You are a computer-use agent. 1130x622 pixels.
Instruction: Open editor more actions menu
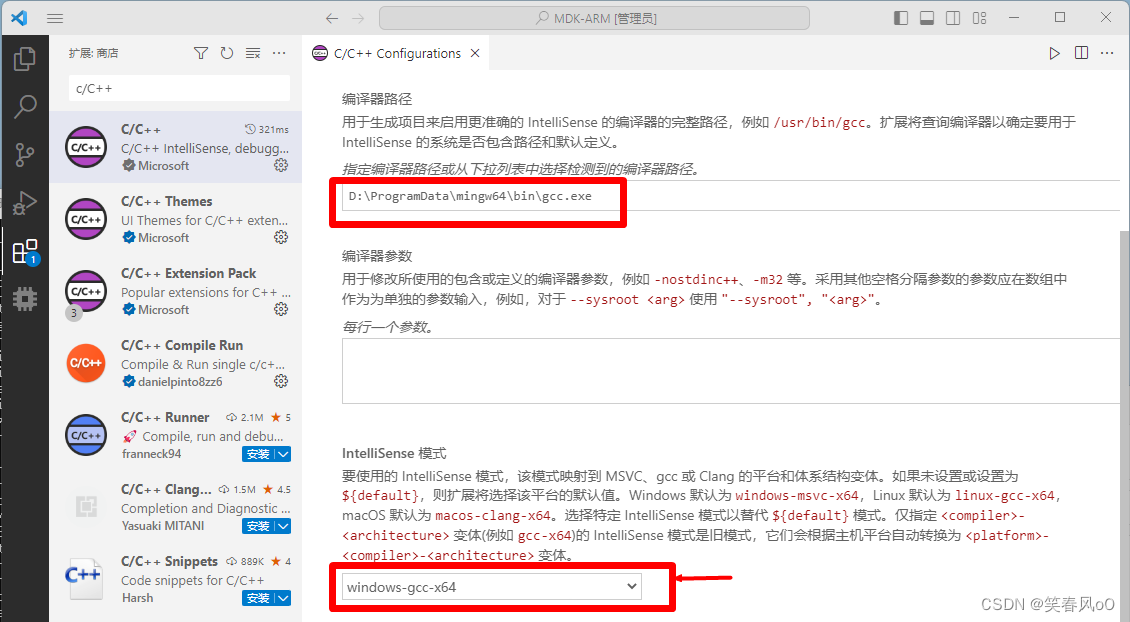[x=1107, y=53]
